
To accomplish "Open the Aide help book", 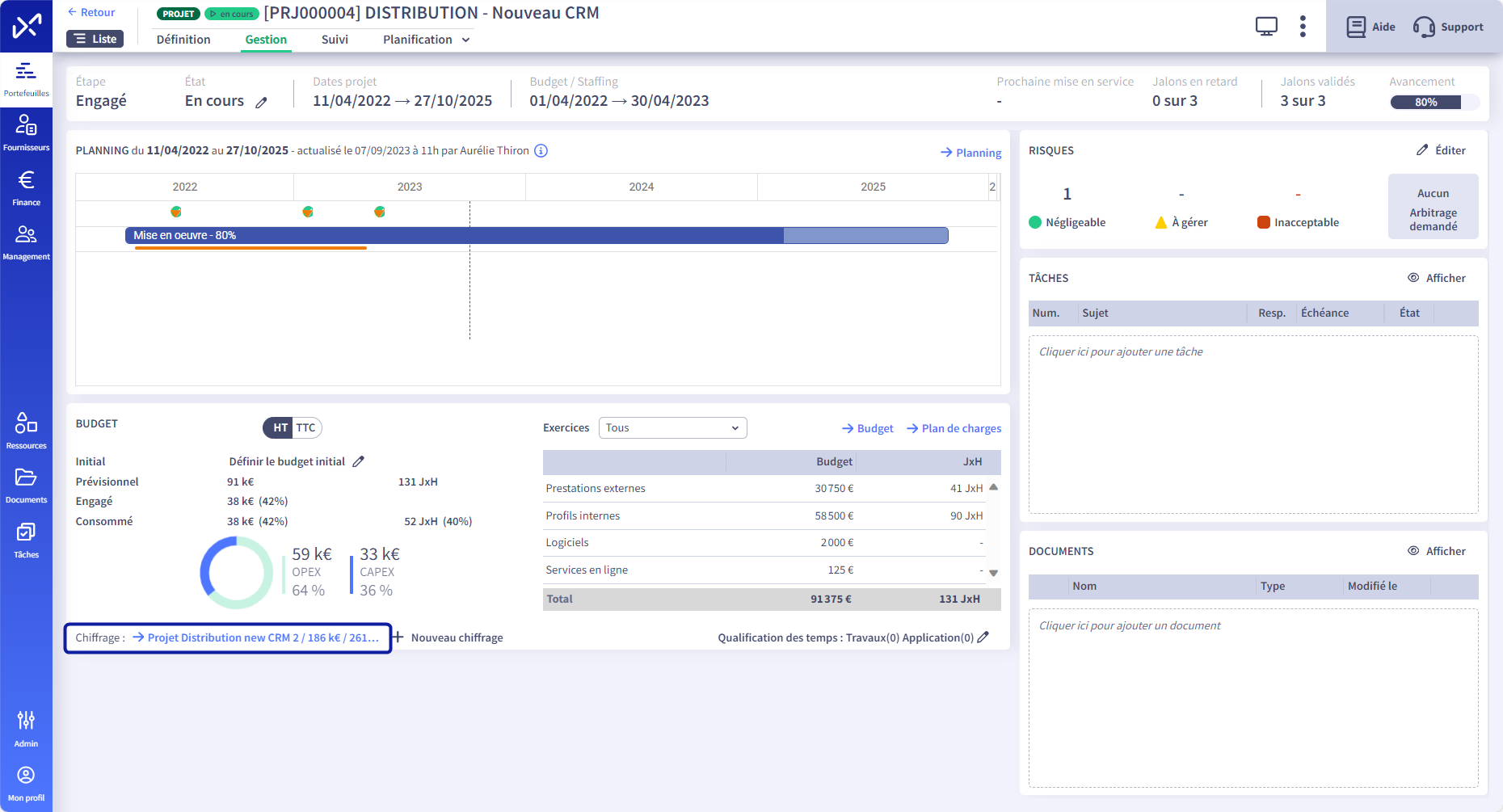I will pyautogui.click(x=1370, y=27).
